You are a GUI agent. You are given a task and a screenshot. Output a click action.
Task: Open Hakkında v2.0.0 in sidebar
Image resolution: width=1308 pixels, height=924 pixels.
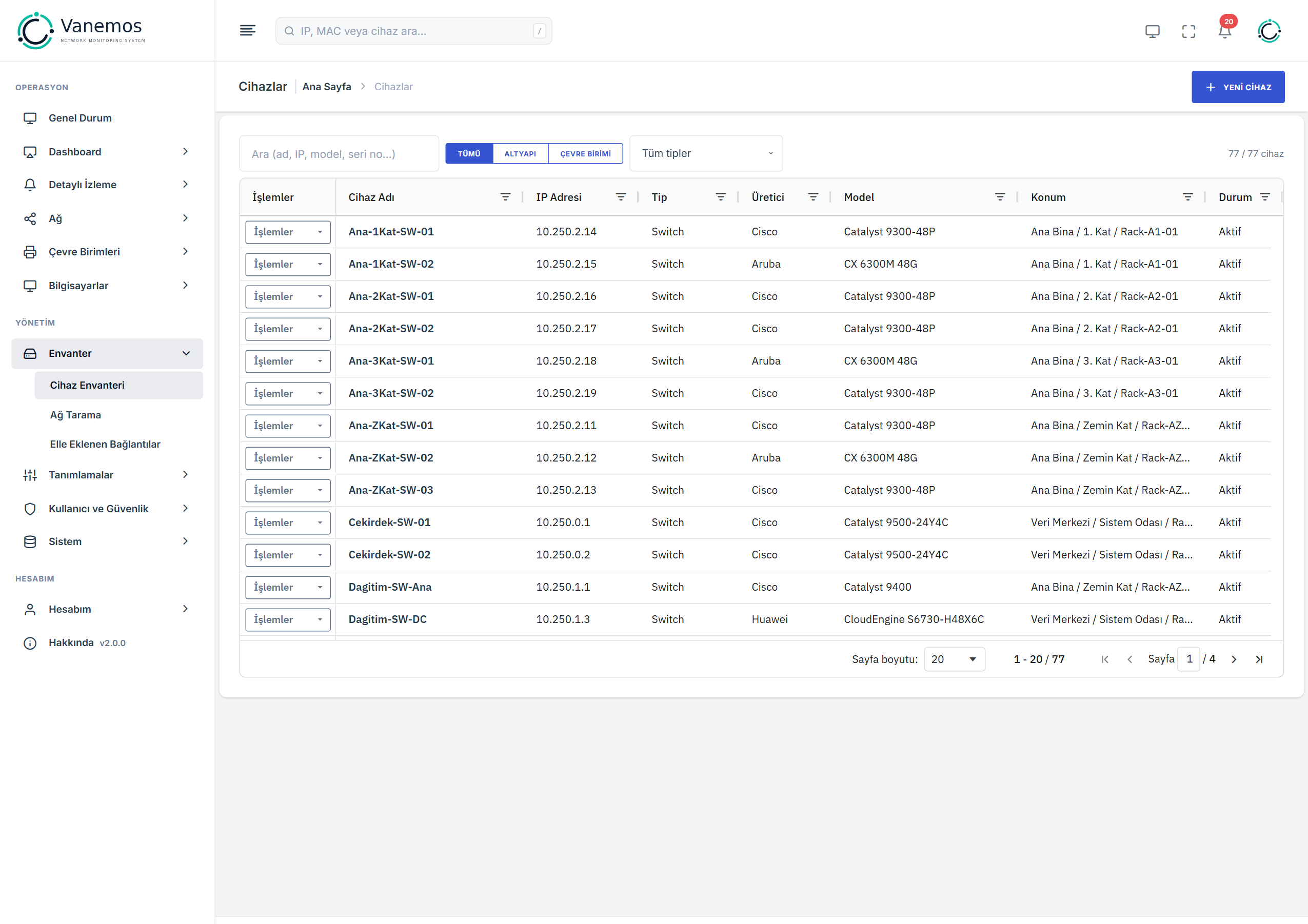[x=107, y=643]
